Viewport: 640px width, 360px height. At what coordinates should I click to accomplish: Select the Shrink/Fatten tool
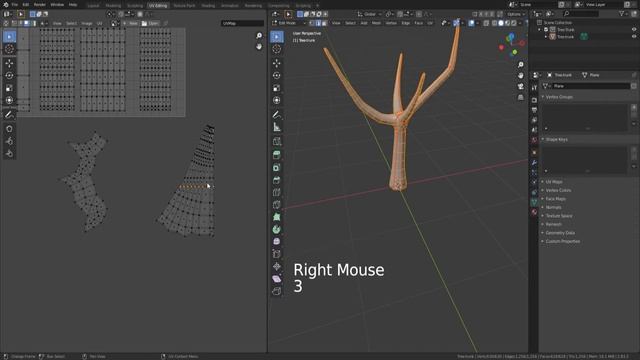click(277, 266)
